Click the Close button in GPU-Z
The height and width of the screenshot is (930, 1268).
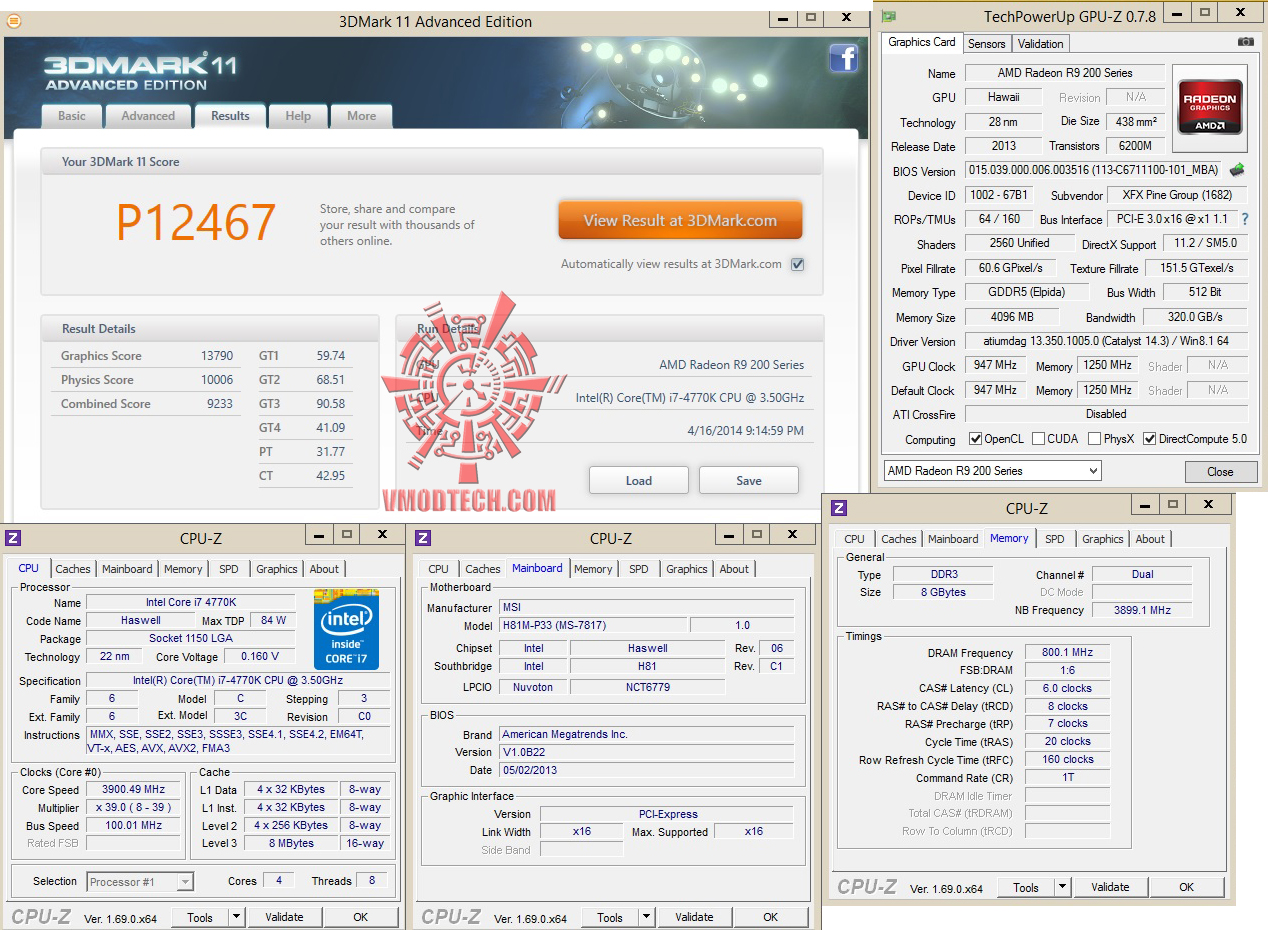pyautogui.click(x=1220, y=471)
